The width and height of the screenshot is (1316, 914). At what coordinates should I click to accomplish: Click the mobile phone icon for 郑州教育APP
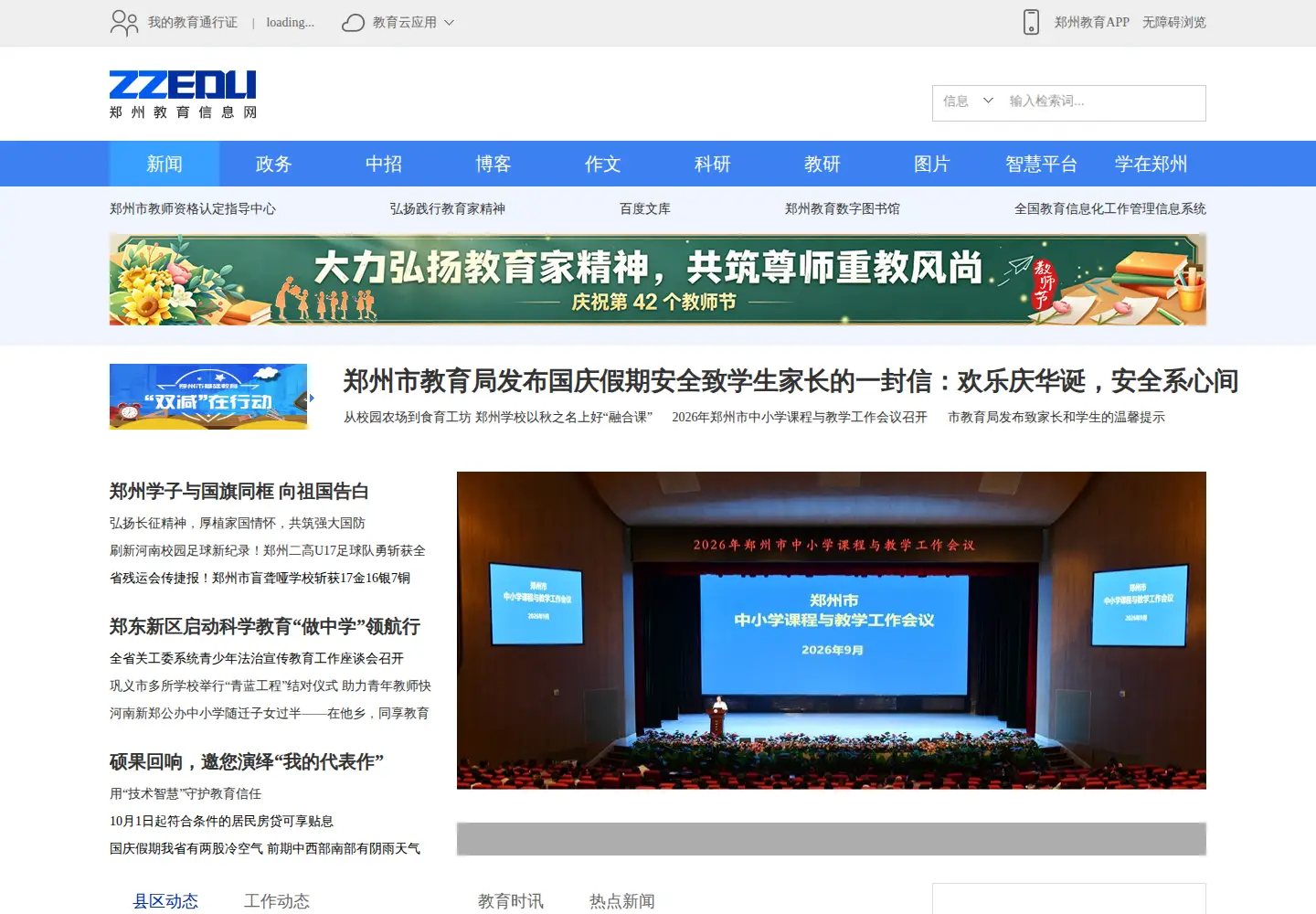coord(1031,22)
